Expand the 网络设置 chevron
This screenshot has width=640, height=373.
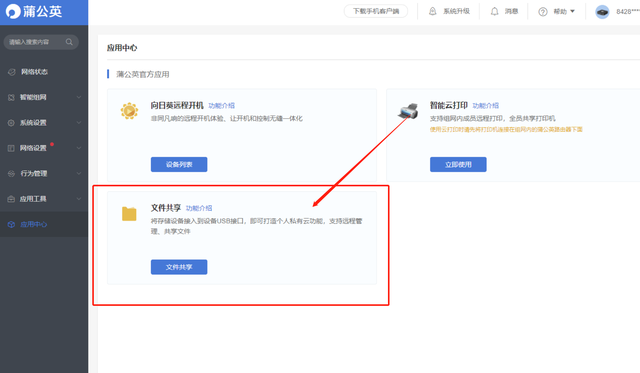pyautogui.click(x=79, y=148)
